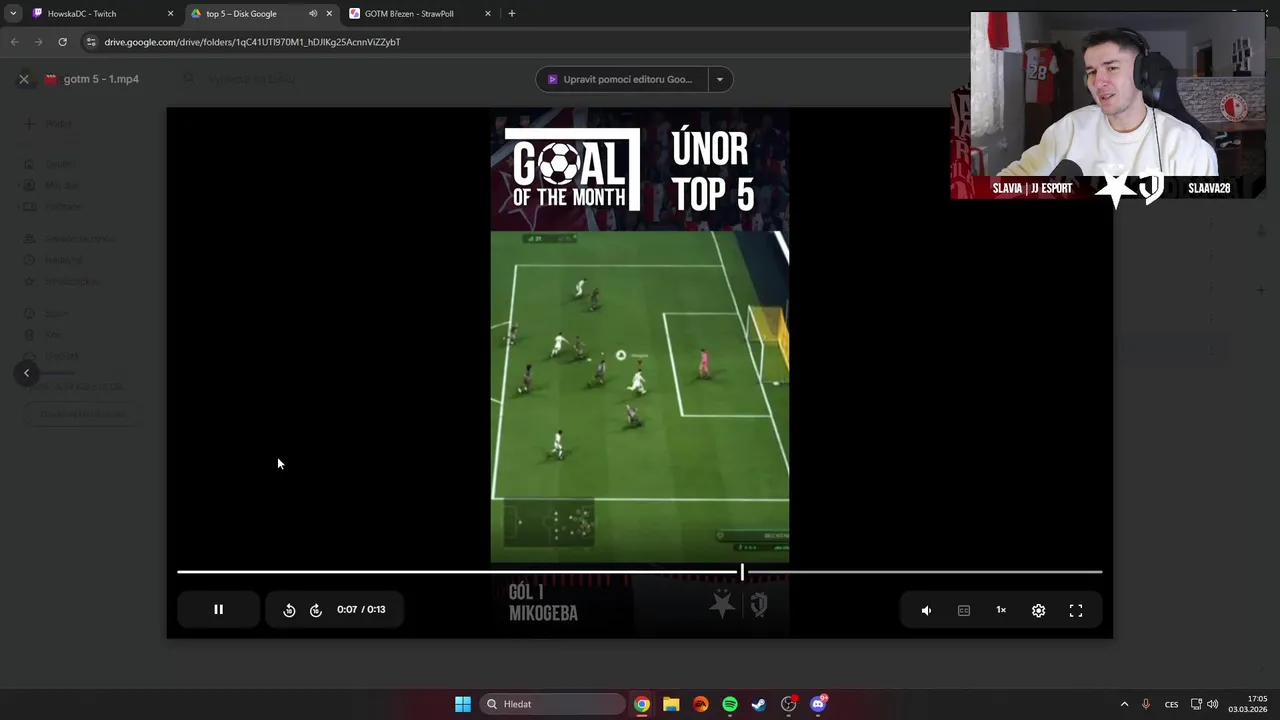Close the HowskaDC - Twitch tab
1280x720 pixels.
click(x=170, y=14)
